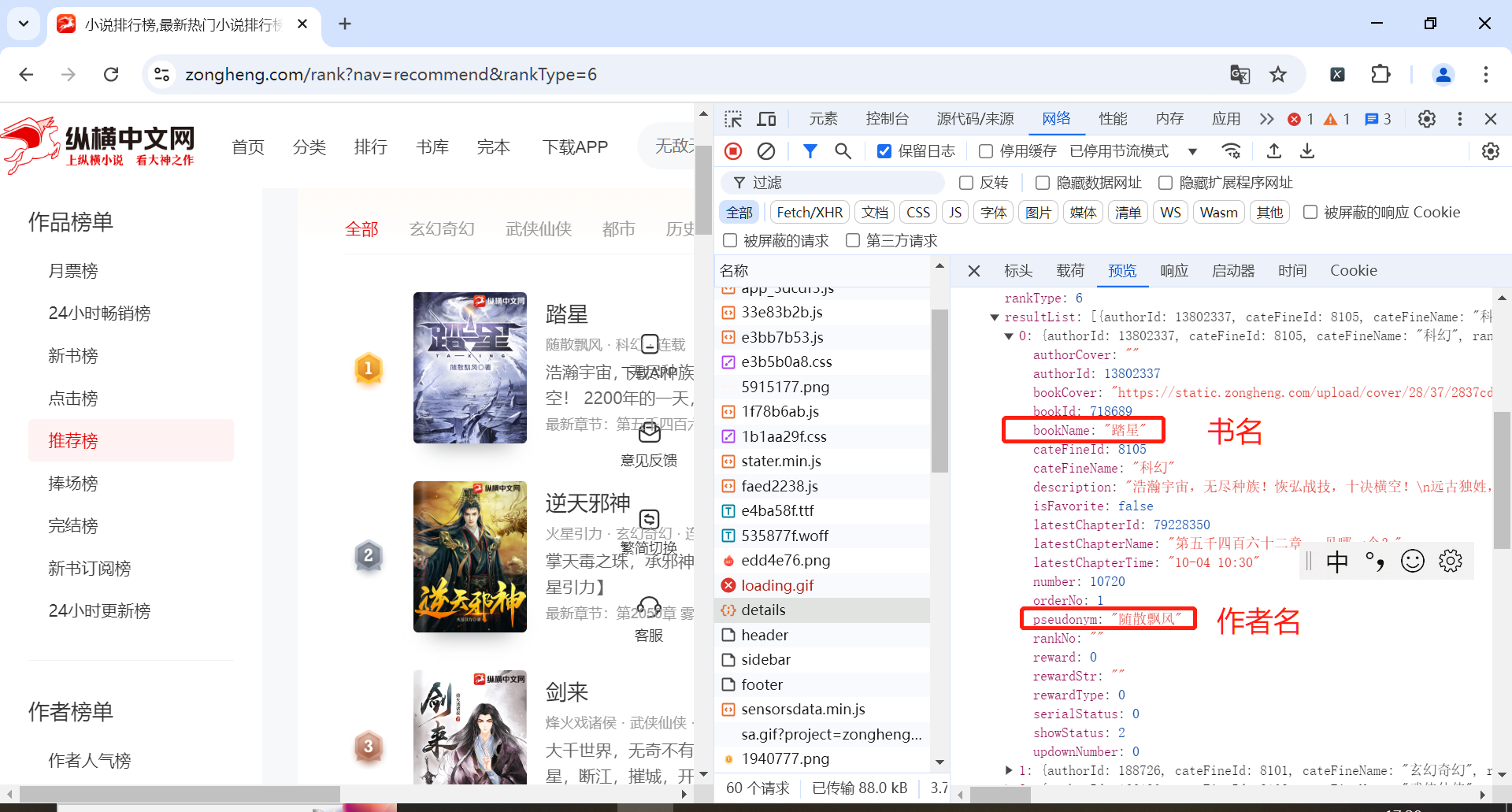Viewport: 1512px width, 812px height.
Task: Open 点击榜 ranking link
Action: 73,399
